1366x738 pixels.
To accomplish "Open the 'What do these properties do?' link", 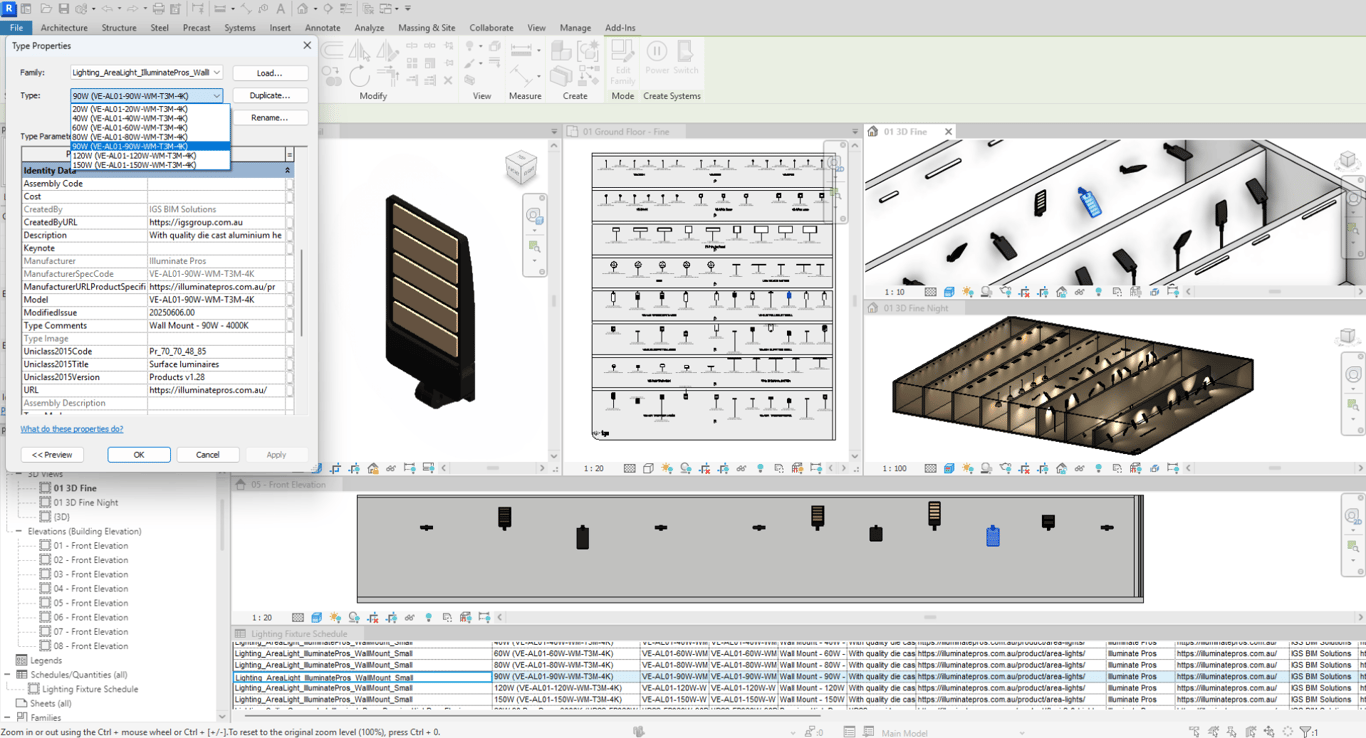I will 72,429.
